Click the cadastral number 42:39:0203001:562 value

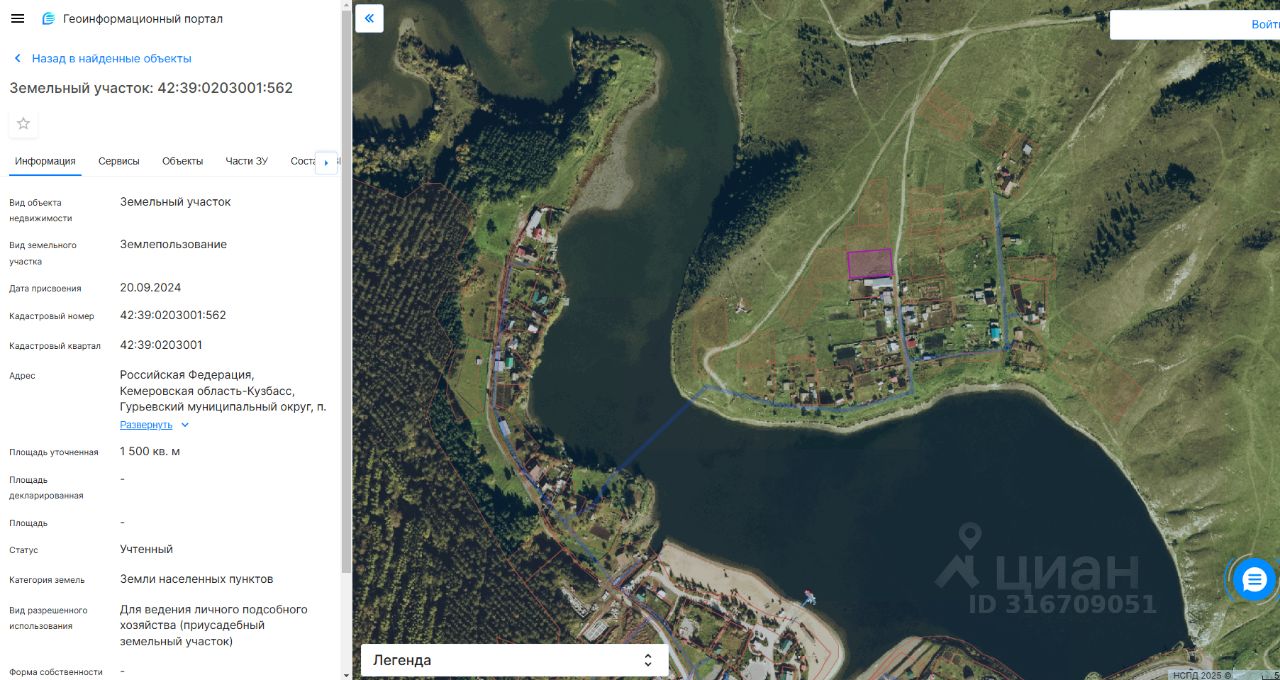(x=173, y=315)
